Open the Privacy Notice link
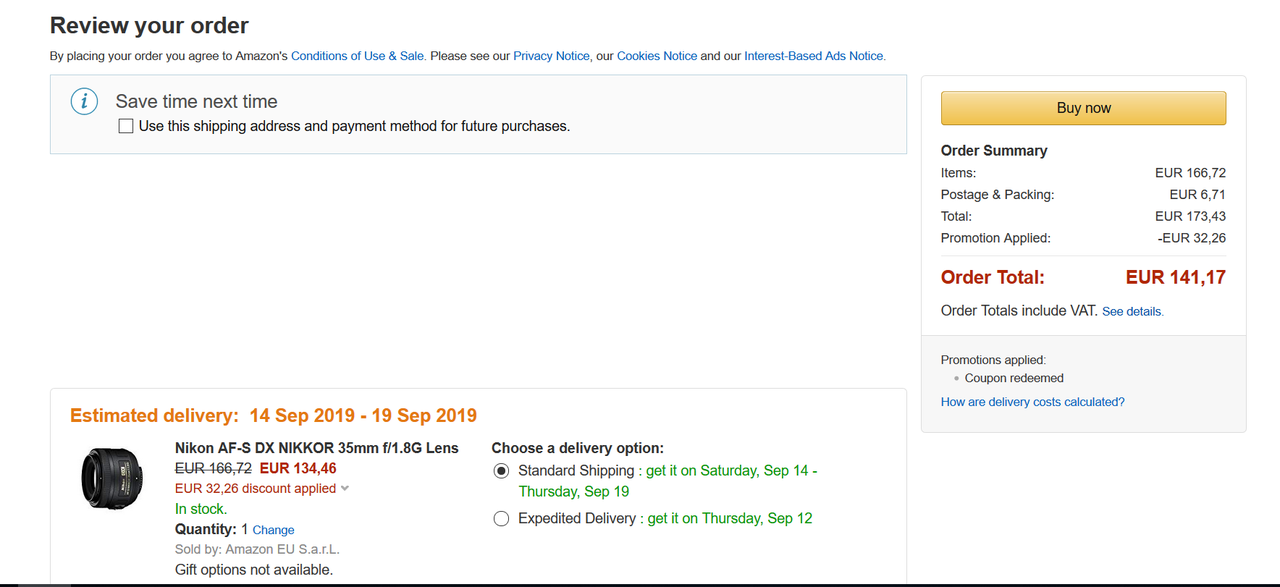 pos(551,56)
